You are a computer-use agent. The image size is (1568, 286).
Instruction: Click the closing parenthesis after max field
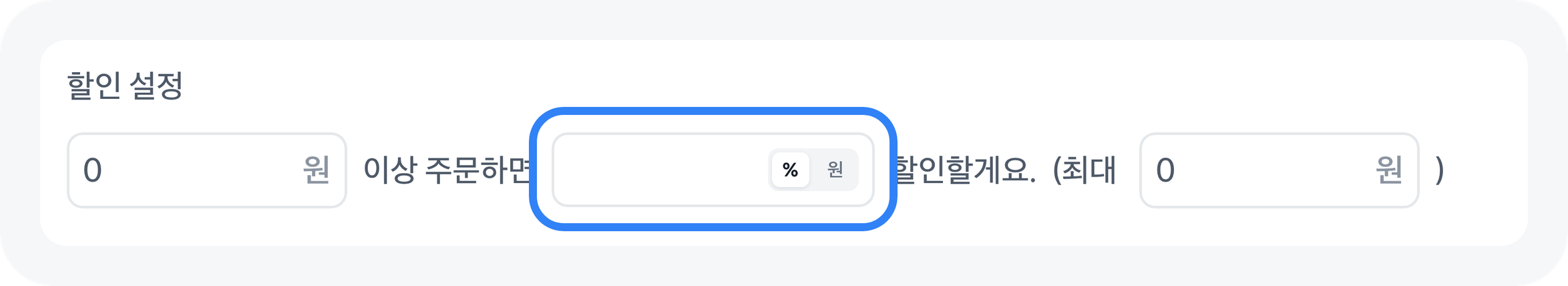tap(1439, 170)
